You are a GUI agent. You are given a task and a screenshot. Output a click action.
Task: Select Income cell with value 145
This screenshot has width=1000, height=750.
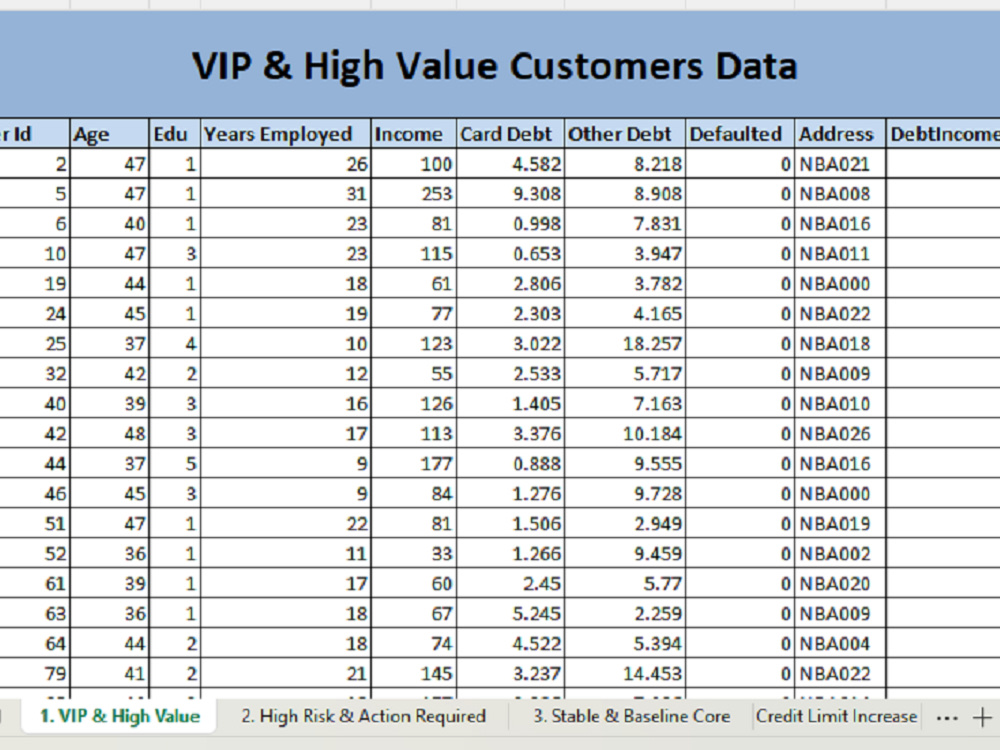[414, 673]
